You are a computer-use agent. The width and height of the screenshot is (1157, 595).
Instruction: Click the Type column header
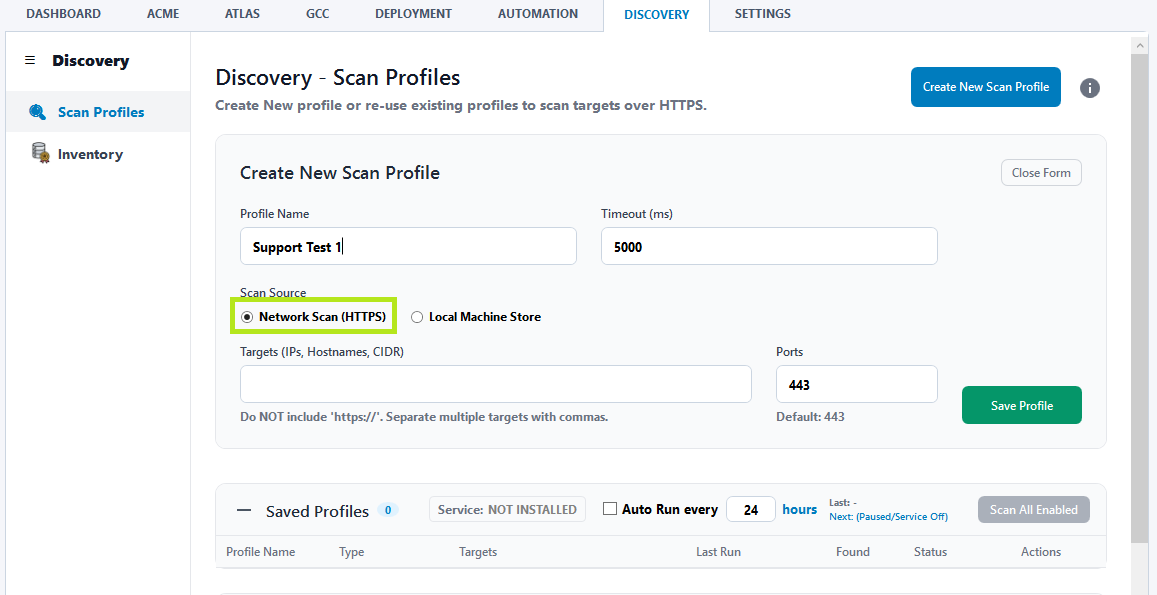(x=351, y=551)
